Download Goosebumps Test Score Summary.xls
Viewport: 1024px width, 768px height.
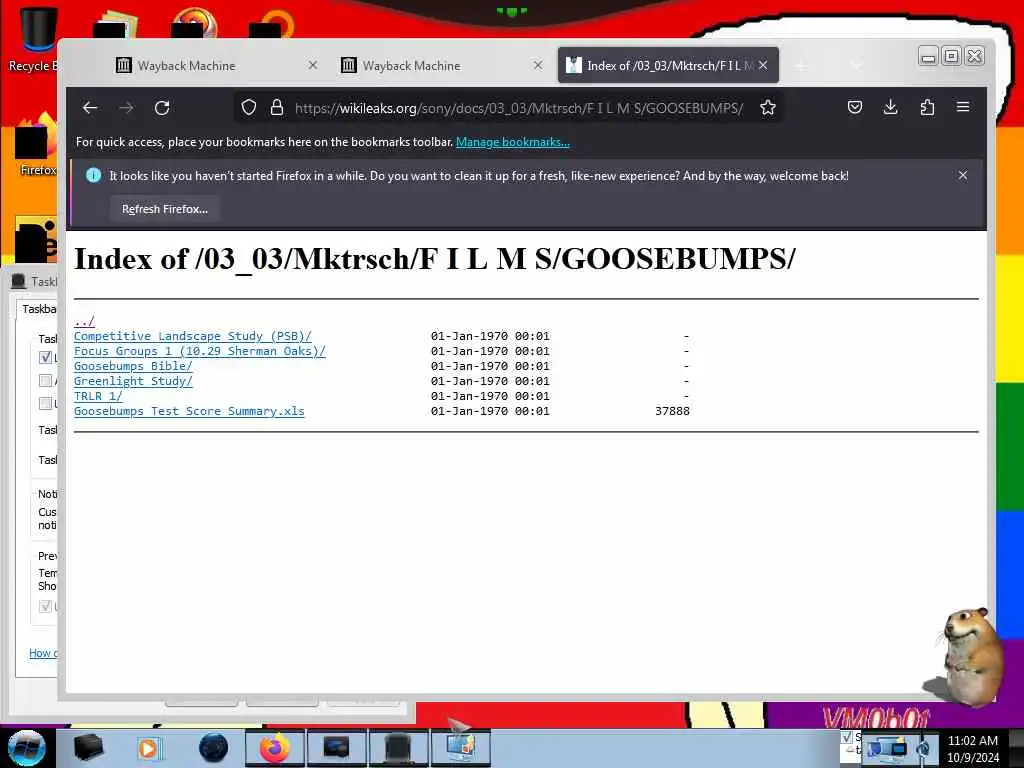(189, 411)
